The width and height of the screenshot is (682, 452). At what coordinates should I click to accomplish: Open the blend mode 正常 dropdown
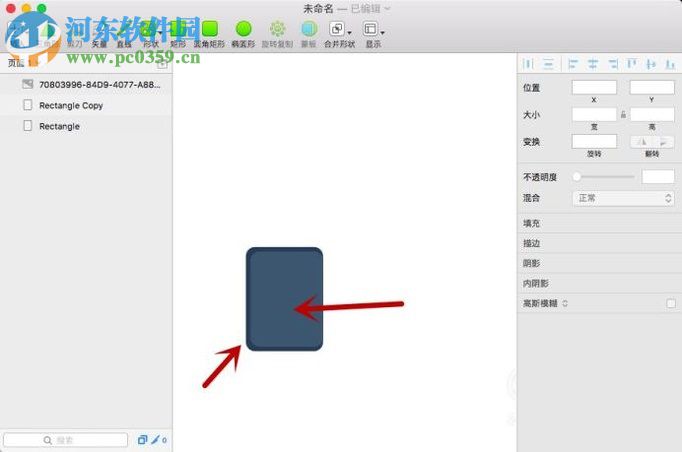click(623, 198)
